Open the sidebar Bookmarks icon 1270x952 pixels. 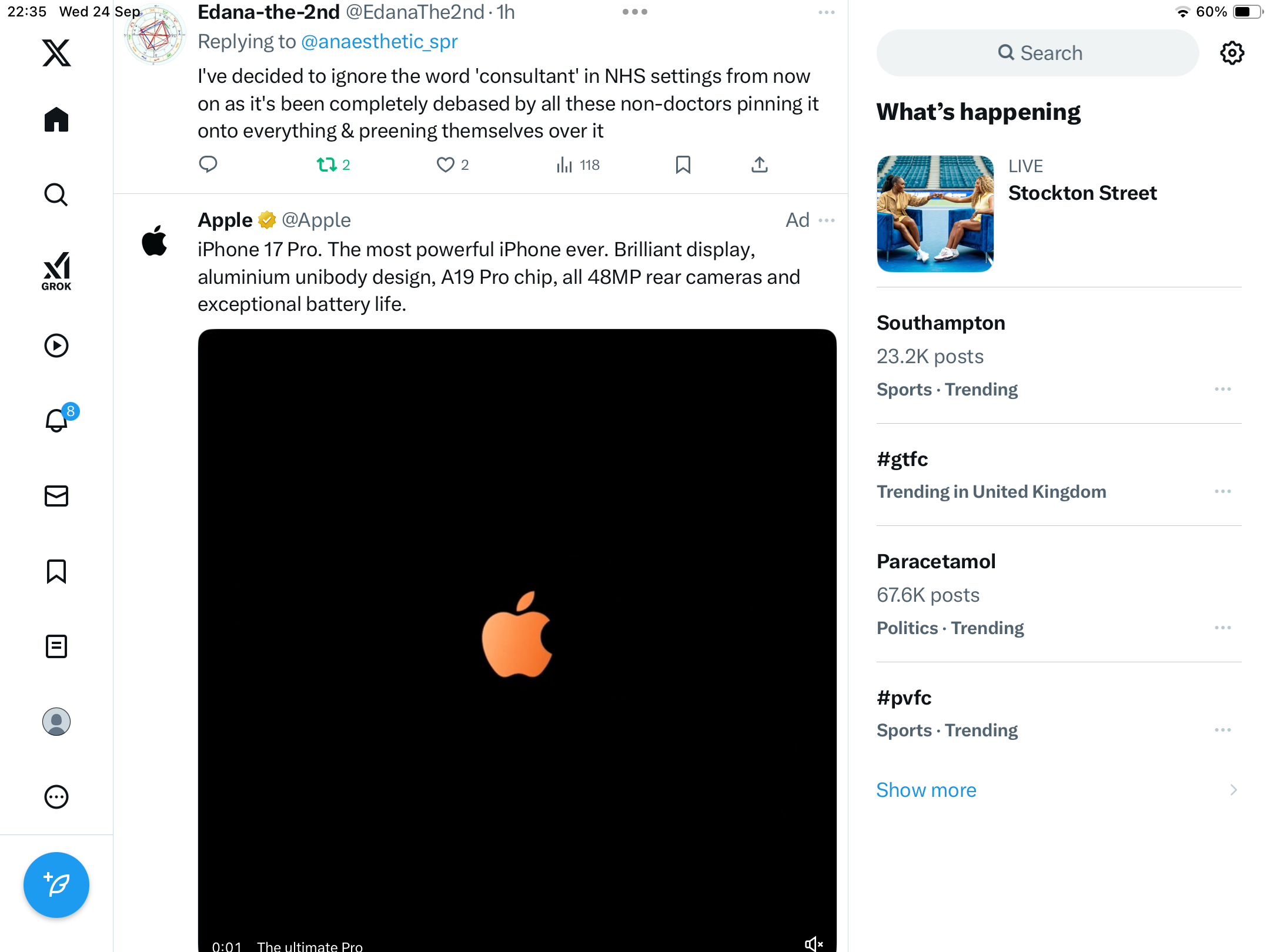coord(56,571)
